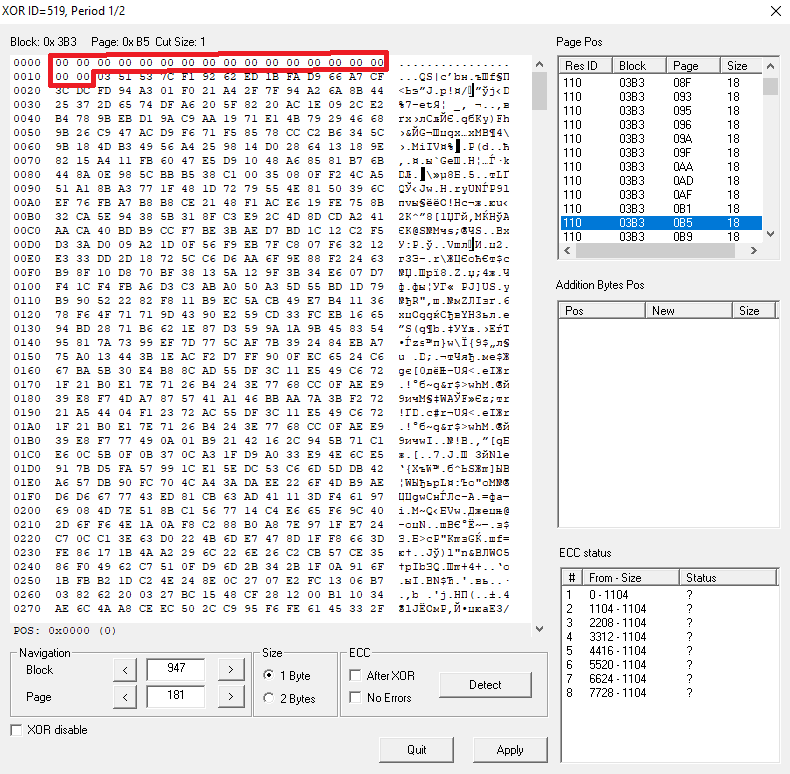This screenshot has height=774, width=790.
Task: Click the Pos column header in Addition Bytes
Action: pos(602,310)
